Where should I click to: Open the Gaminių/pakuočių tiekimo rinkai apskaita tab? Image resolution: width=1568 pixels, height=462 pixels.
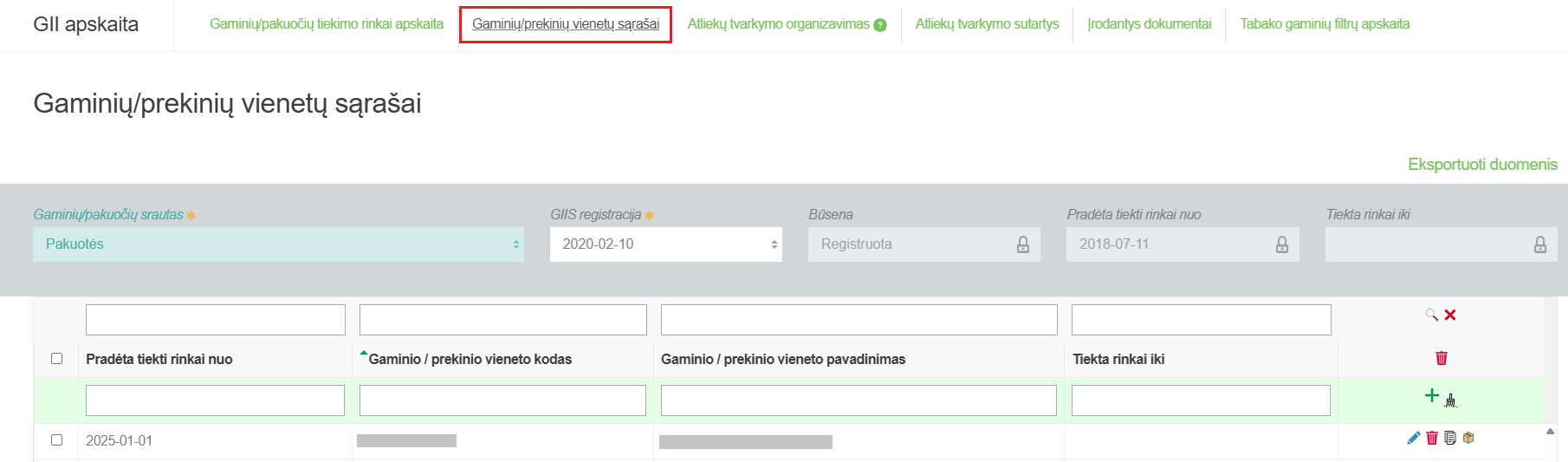(327, 24)
